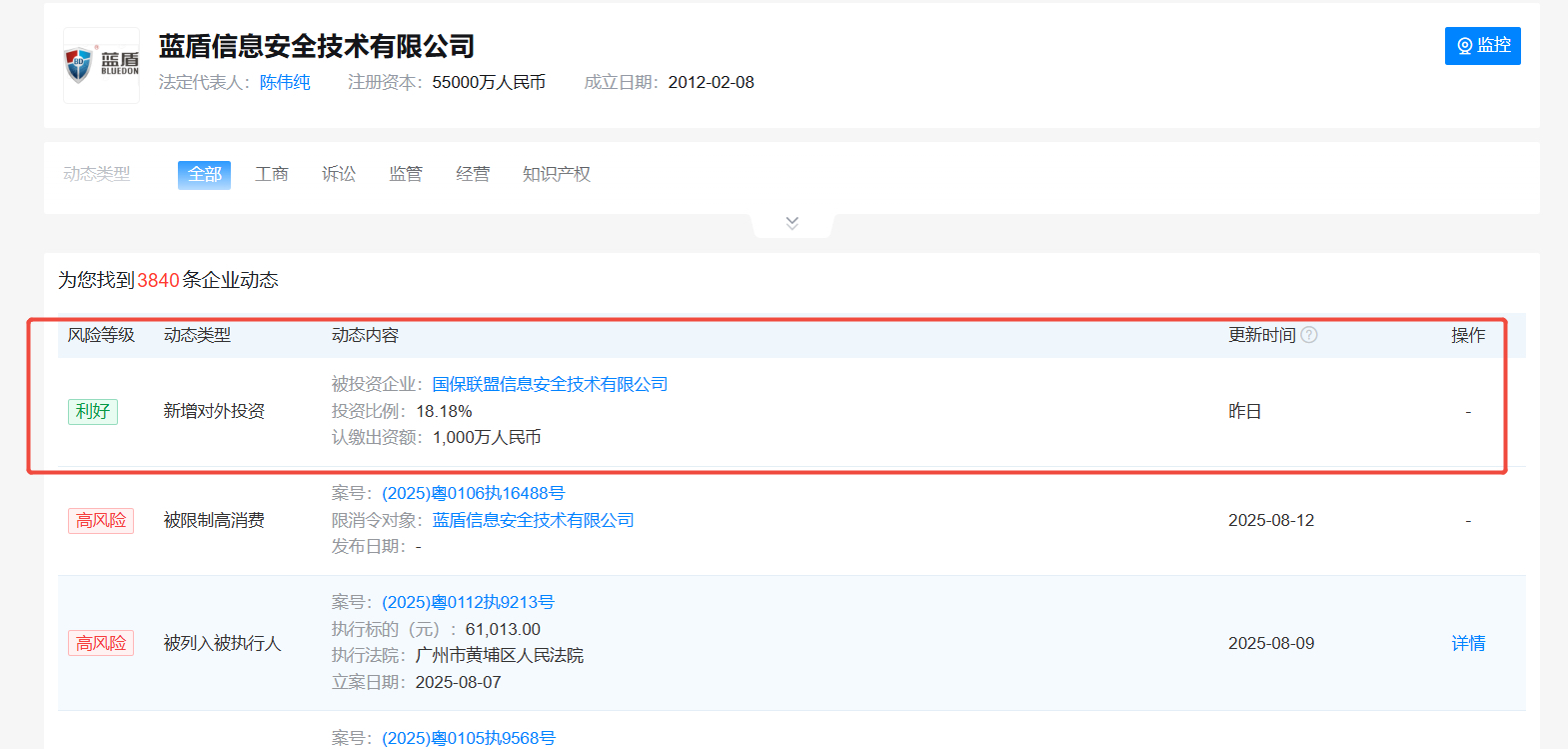Click the 昨日 update time cell

1245,411
